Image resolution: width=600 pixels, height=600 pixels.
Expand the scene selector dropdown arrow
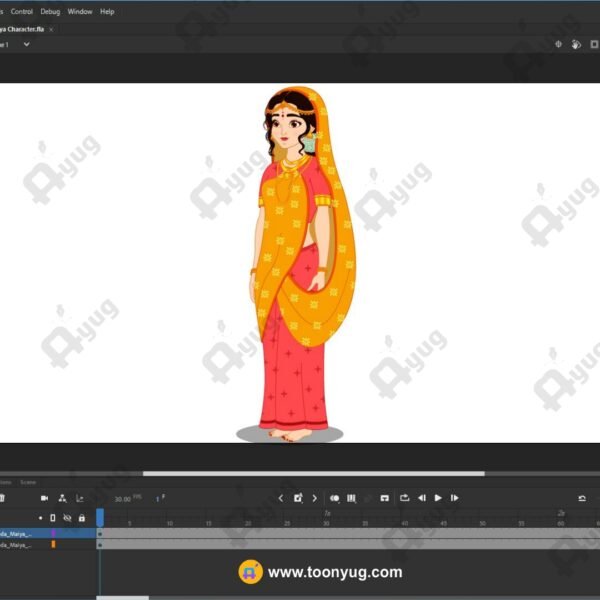tap(26, 44)
